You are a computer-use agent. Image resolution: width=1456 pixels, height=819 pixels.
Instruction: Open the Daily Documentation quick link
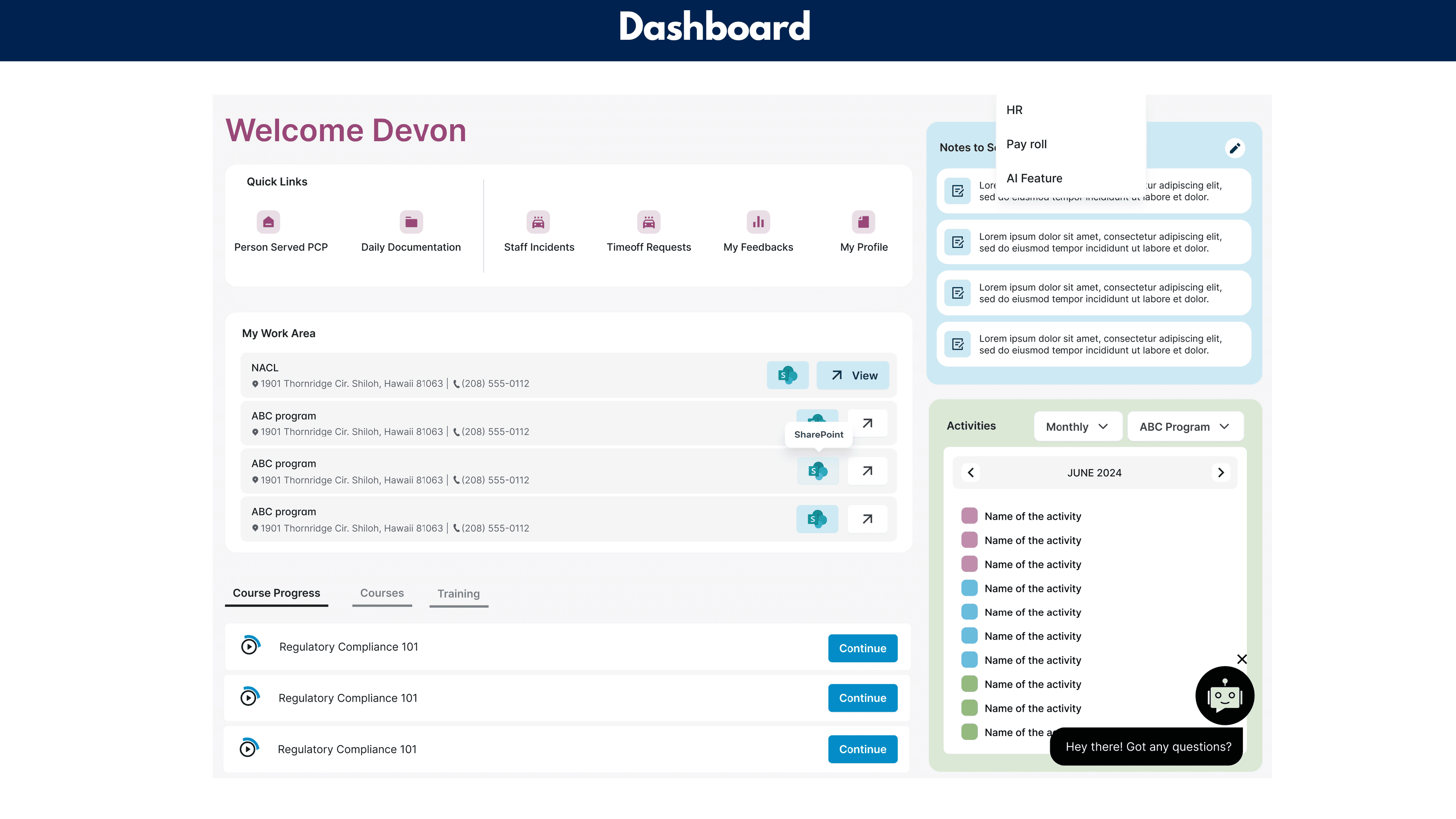pyautogui.click(x=411, y=222)
